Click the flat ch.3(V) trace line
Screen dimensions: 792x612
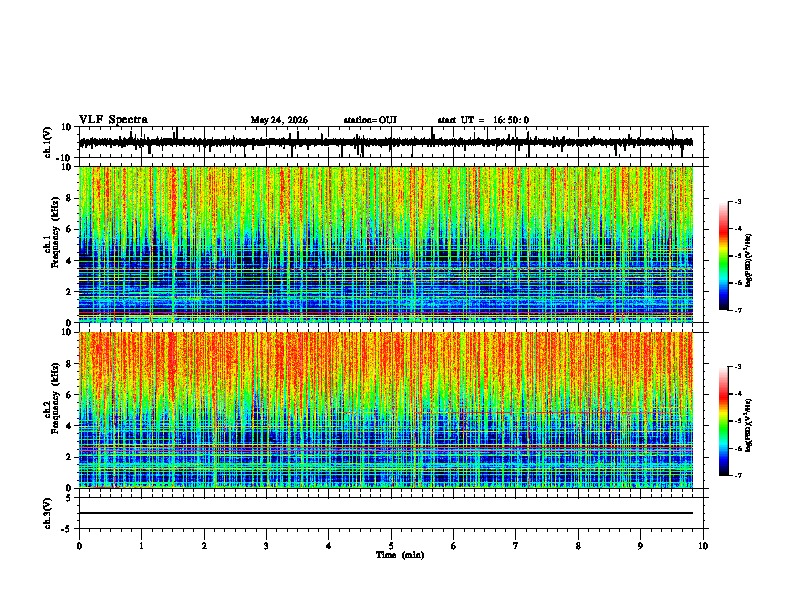click(386, 513)
